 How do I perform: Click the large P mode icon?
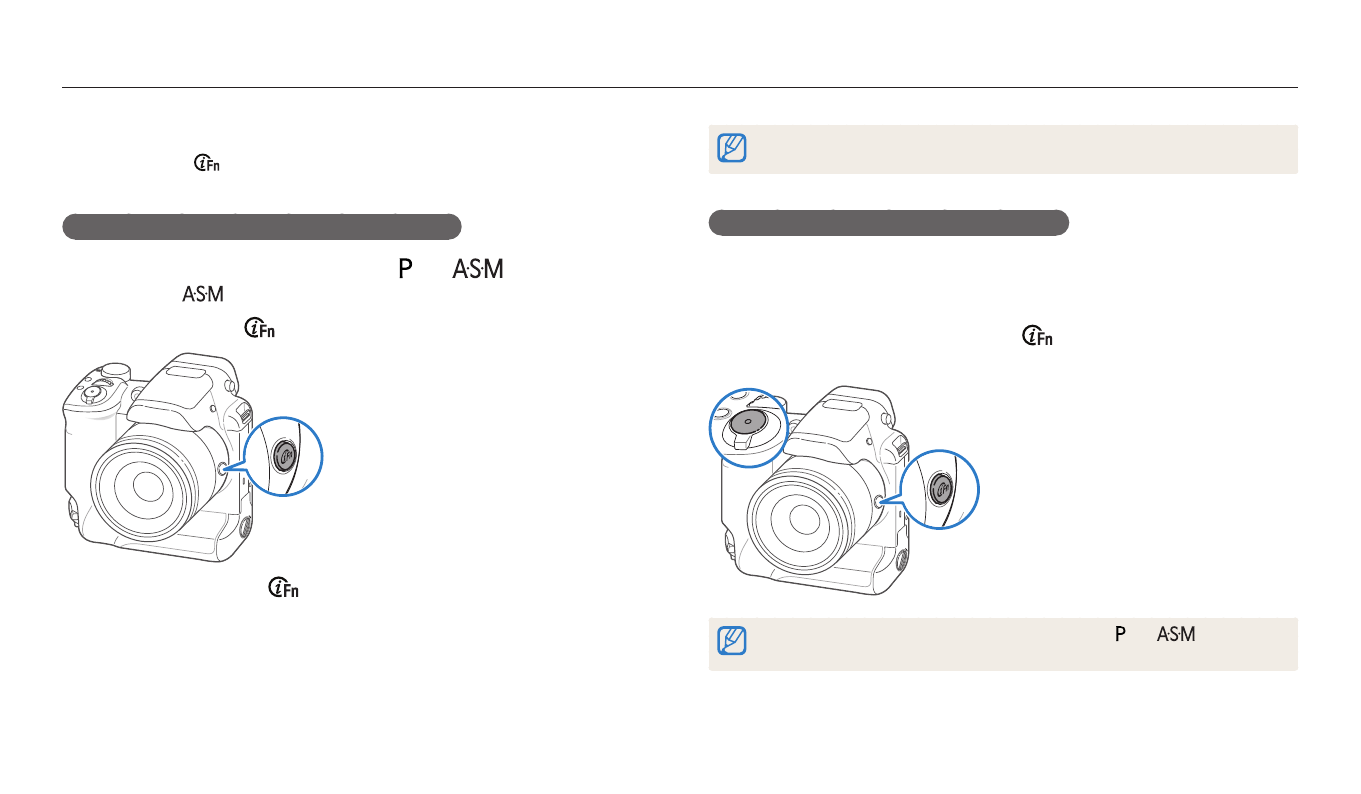pos(406,270)
